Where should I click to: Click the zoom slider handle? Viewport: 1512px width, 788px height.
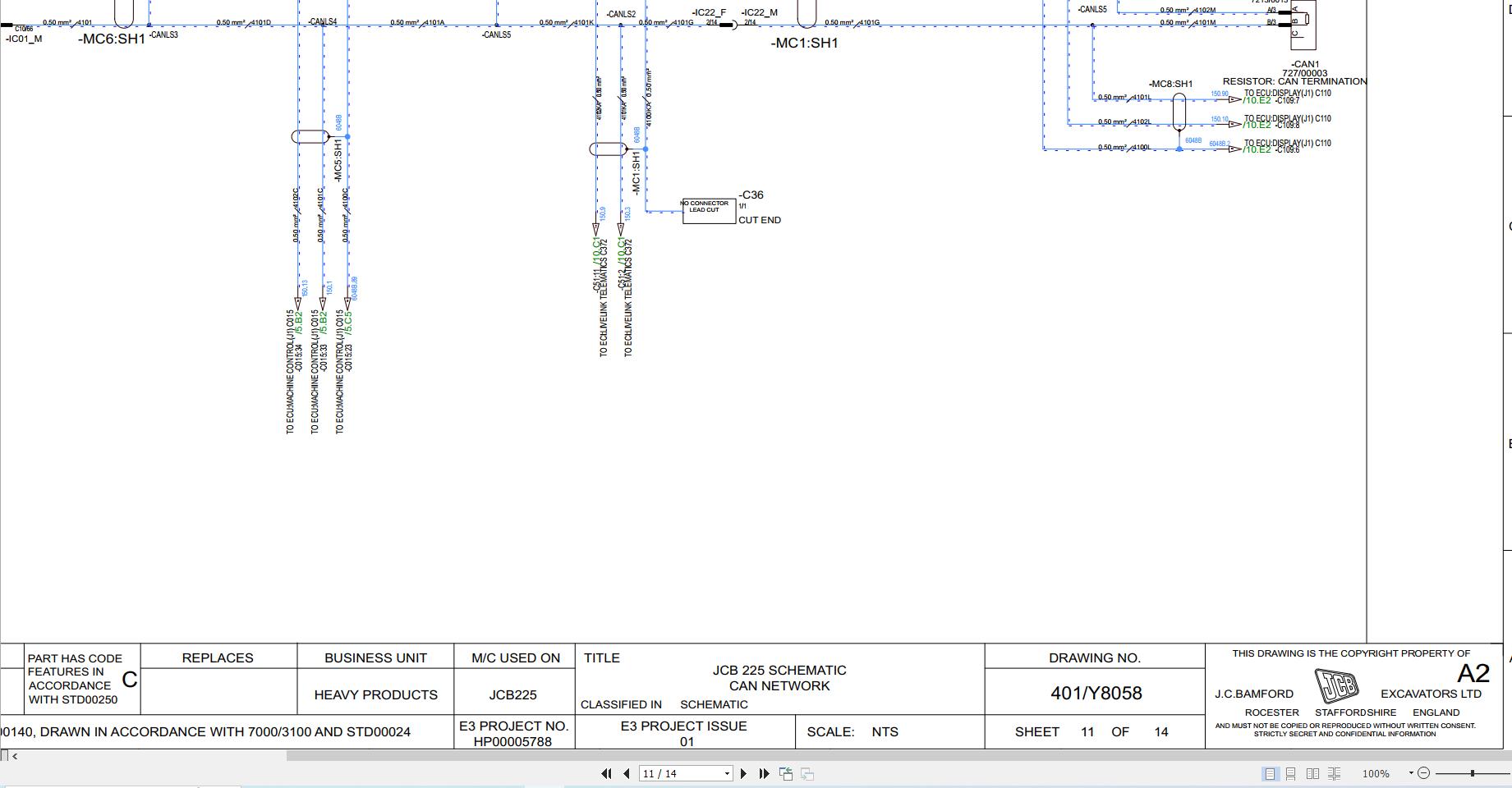click(x=1473, y=773)
